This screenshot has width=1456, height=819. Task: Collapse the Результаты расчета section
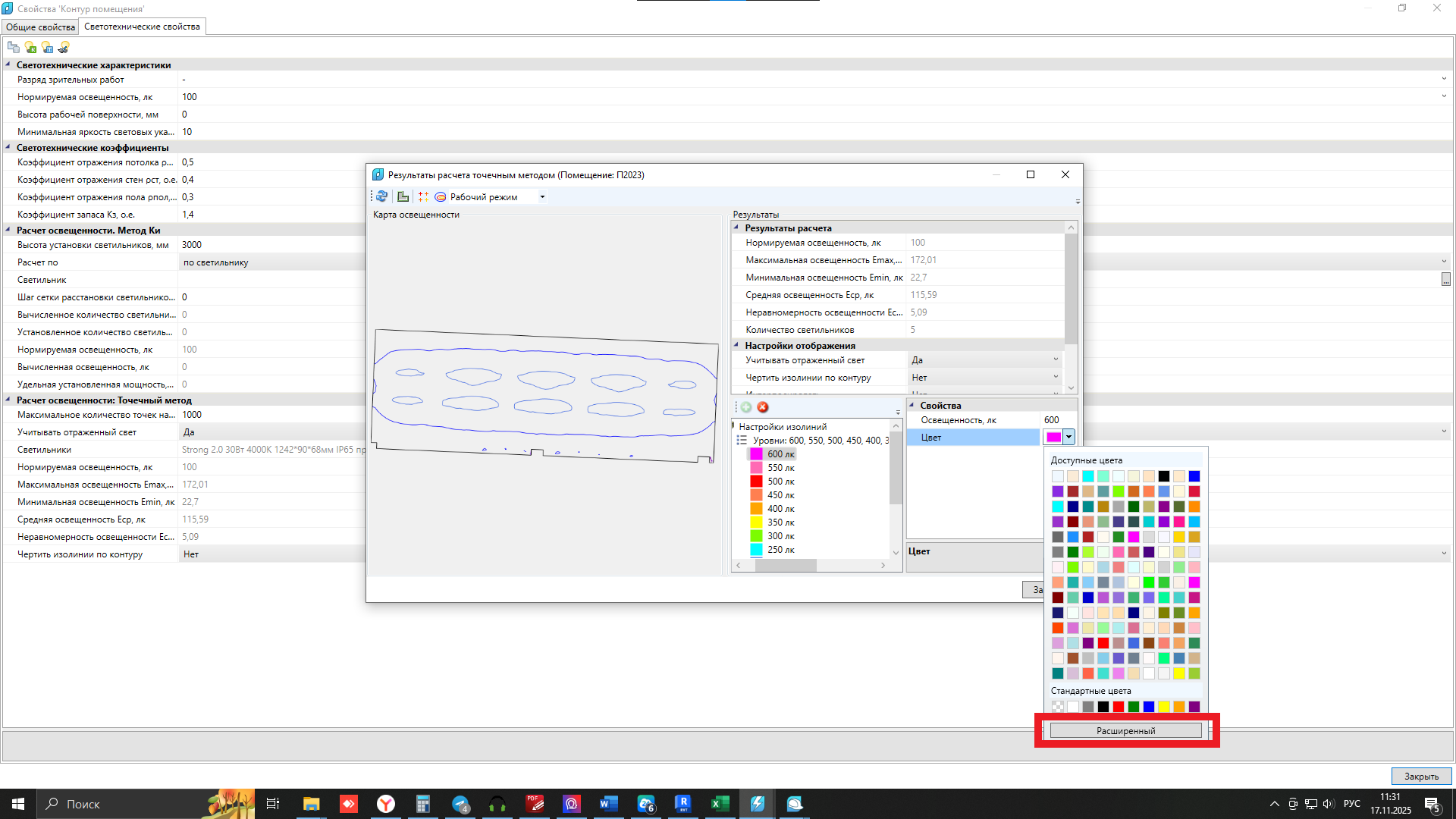[736, 227]
